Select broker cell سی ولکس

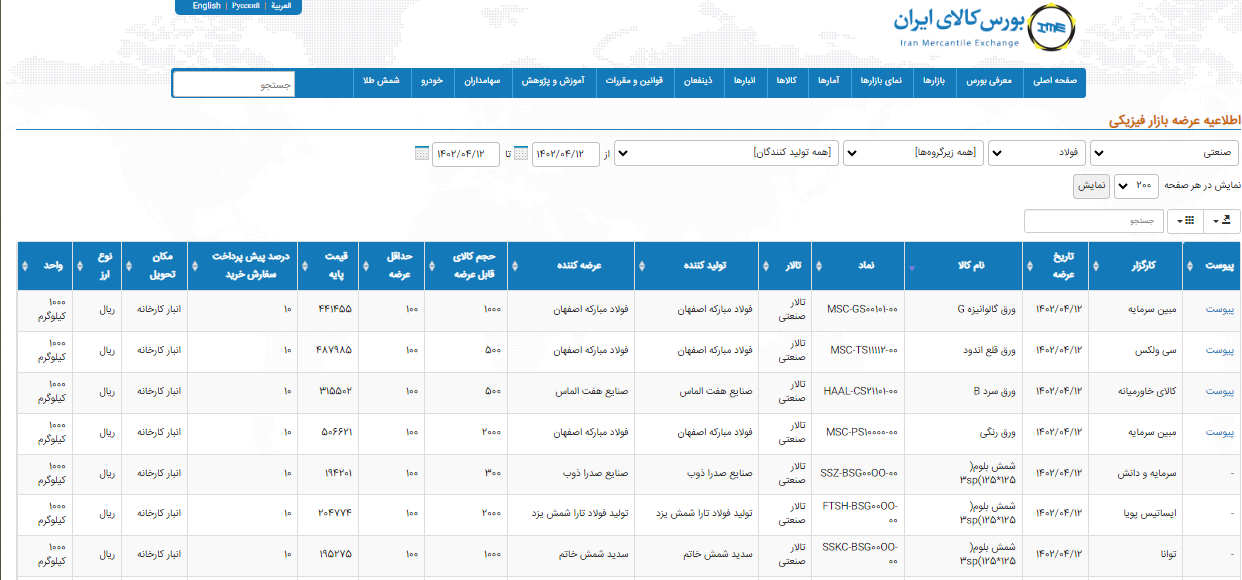tap(1136, 351)
